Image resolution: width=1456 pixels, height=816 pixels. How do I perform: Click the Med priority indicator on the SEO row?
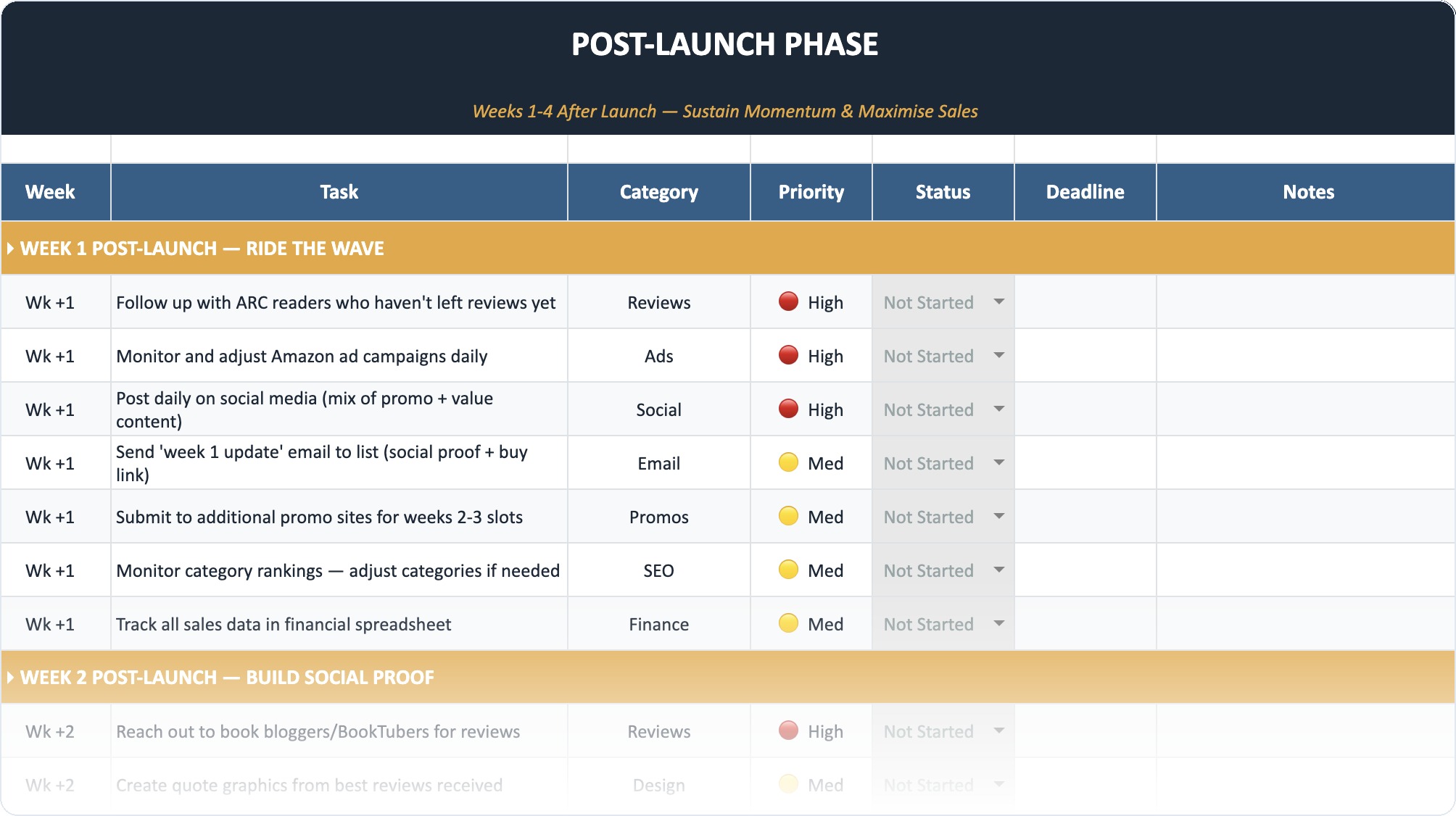(x=790, y=570)
